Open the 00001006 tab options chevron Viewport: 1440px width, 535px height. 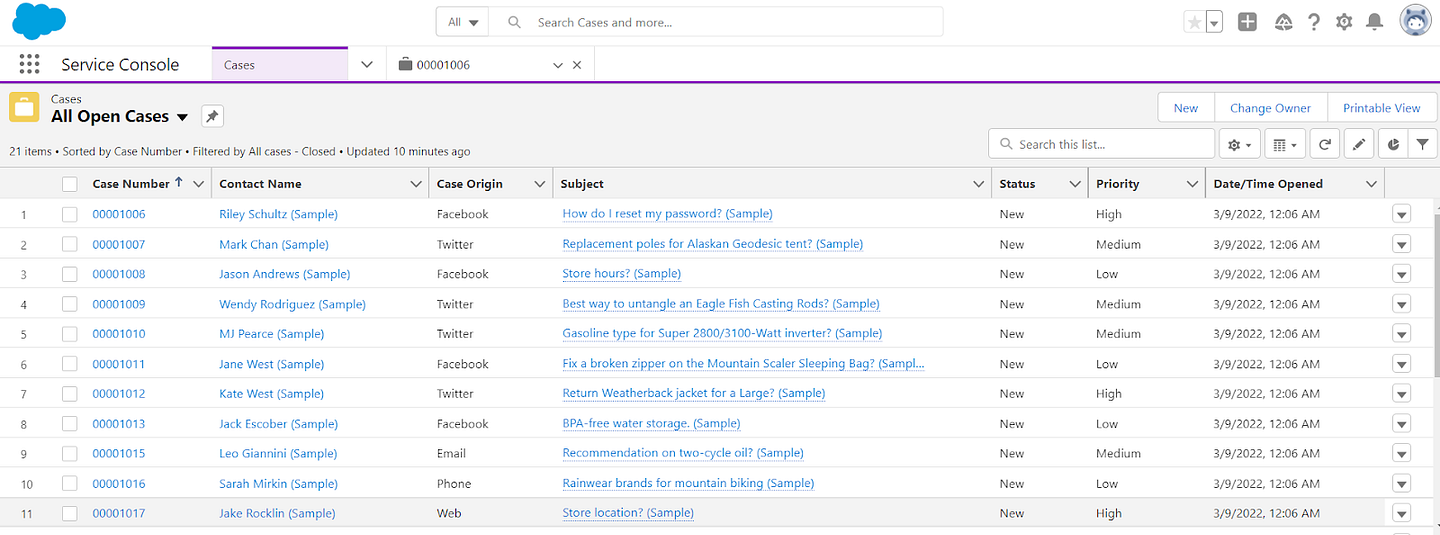[x=558, y=65]
